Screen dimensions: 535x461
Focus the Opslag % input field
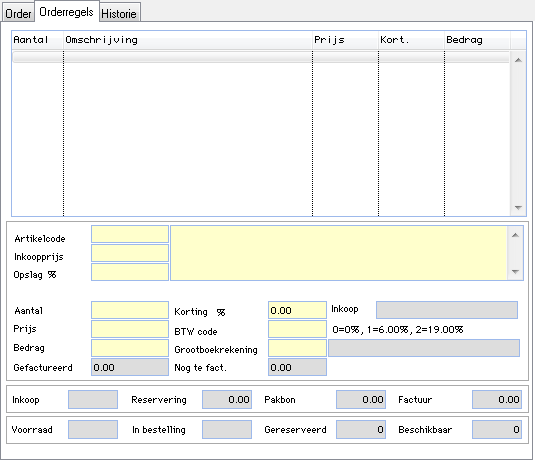point(130,272)
